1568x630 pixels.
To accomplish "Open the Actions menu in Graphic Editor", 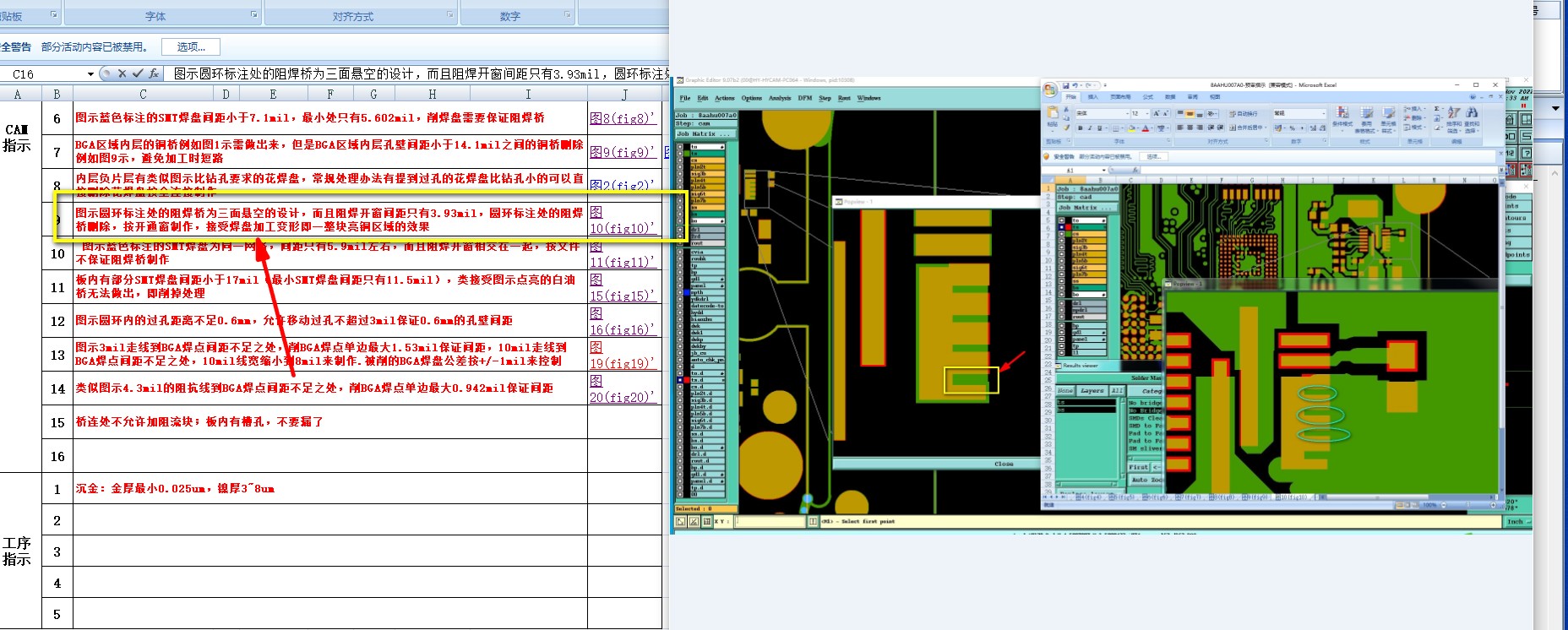I will (x=725, y=98).
